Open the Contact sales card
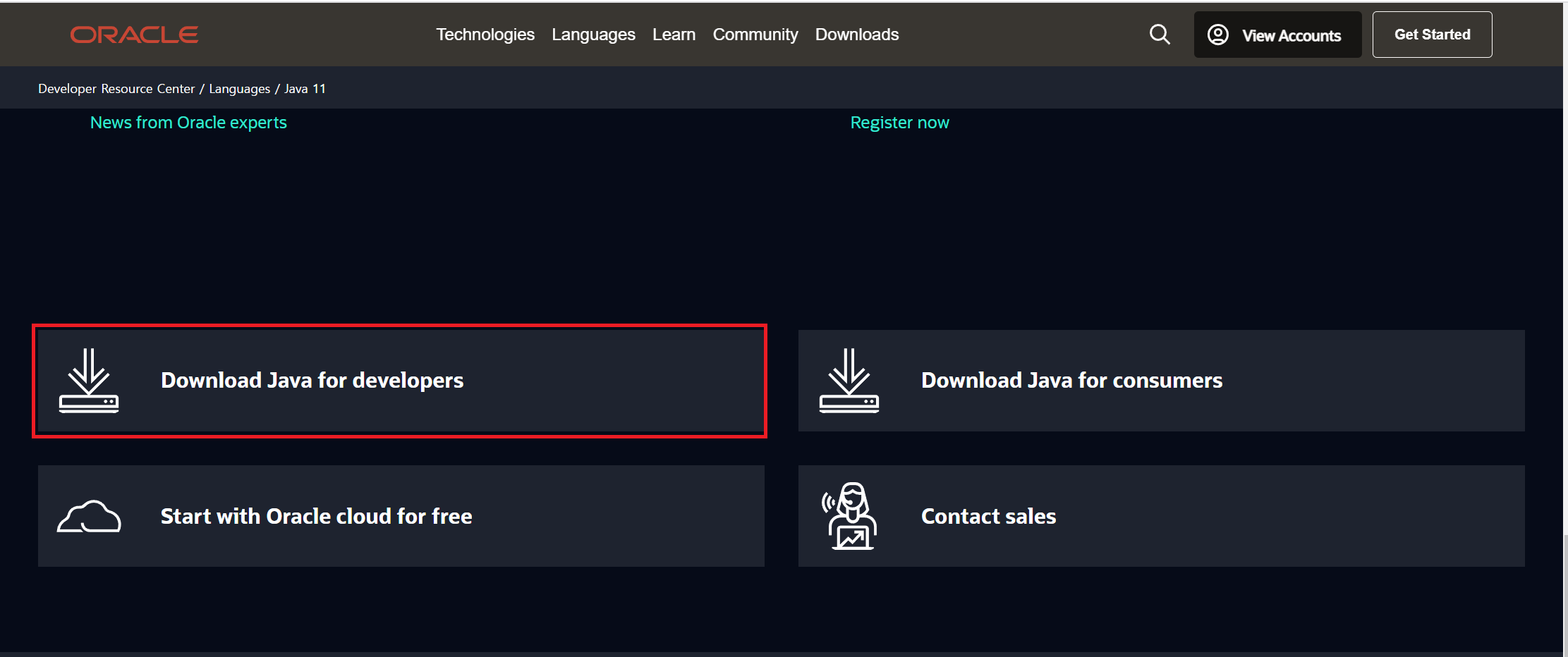Viewport: 1568px width, 657px height. point(1161,516)
